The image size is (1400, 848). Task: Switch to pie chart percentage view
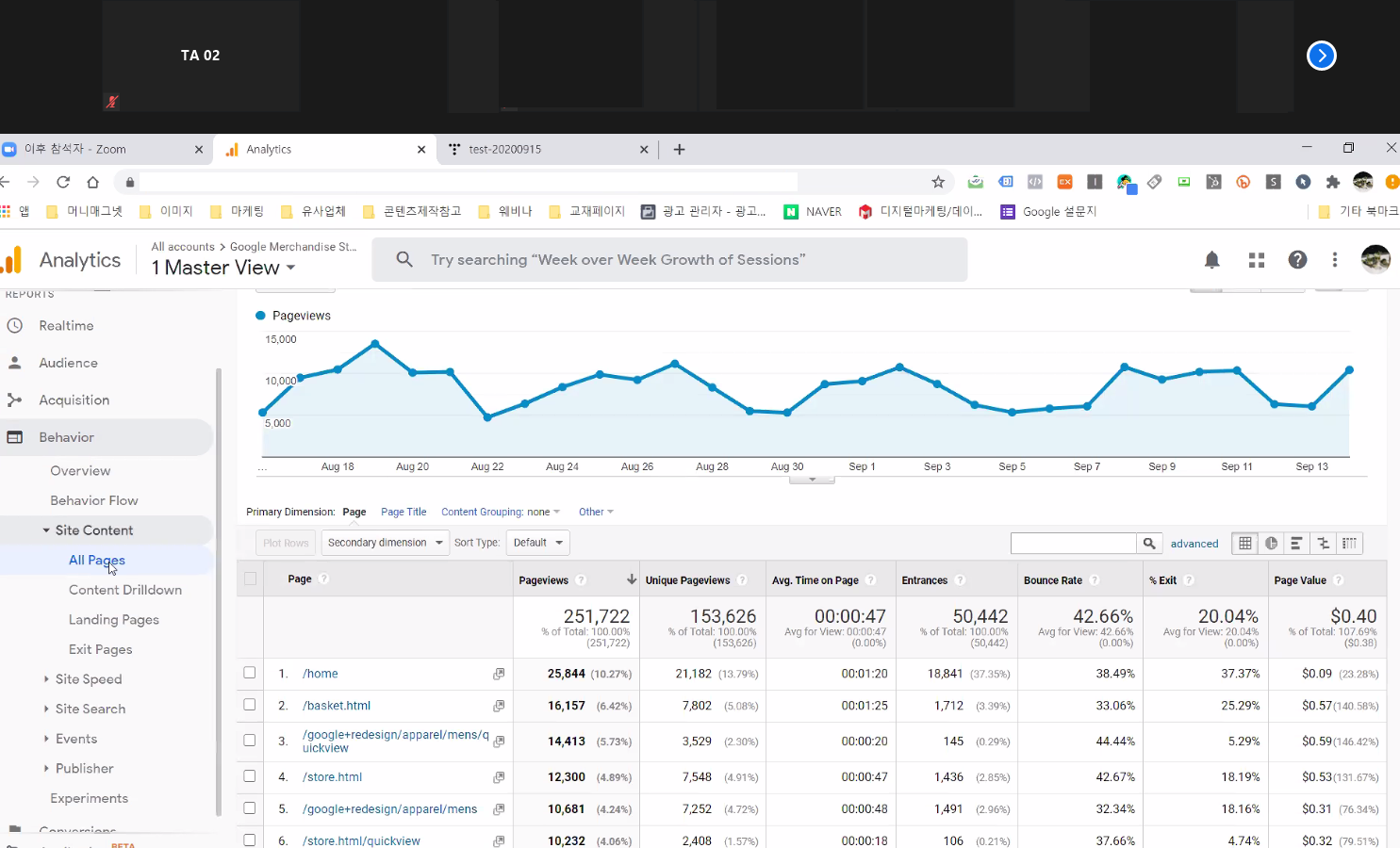(1271, 543)
